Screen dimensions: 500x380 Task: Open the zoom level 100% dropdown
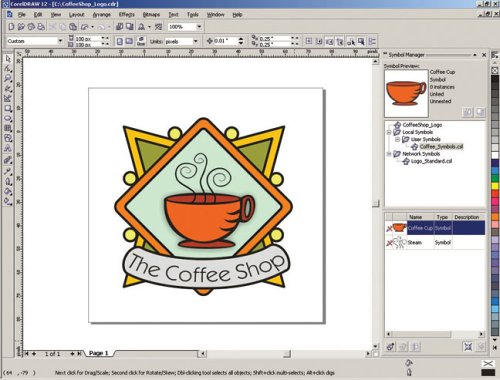[x=199, y=27]
